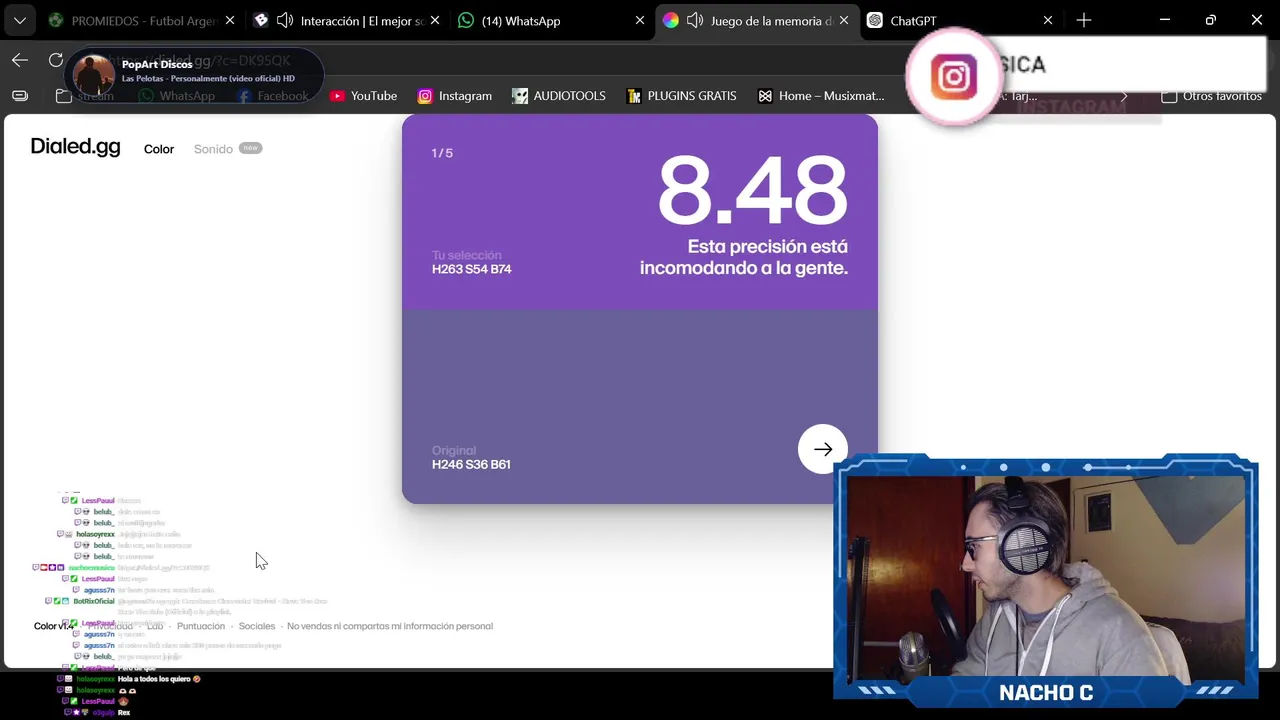Open the PLUGINS GRATIS bookmark

pos(682,96)
